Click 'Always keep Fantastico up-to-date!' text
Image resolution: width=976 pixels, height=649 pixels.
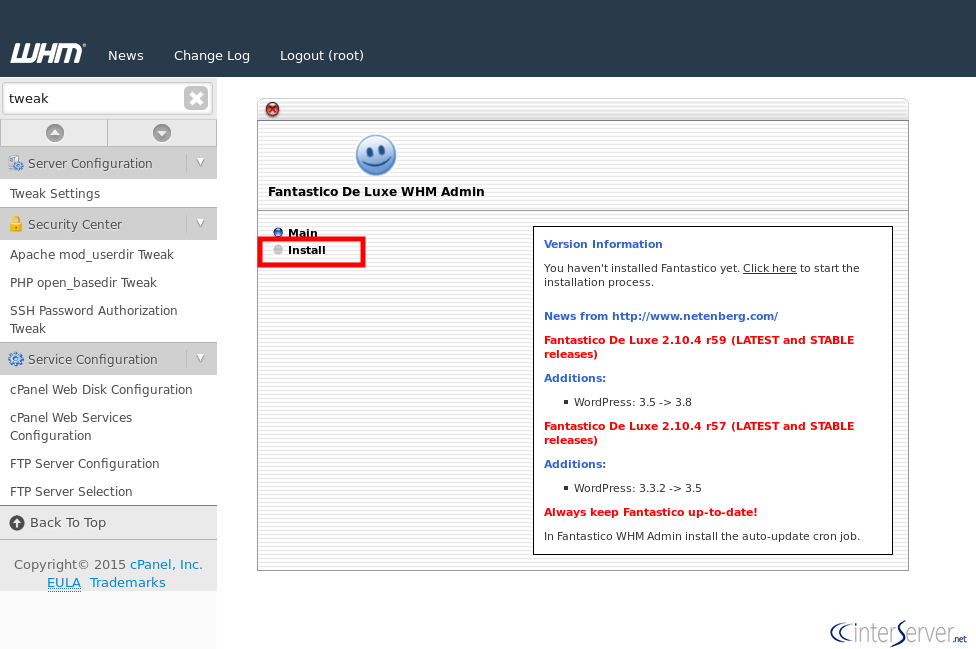pos(650,512)
